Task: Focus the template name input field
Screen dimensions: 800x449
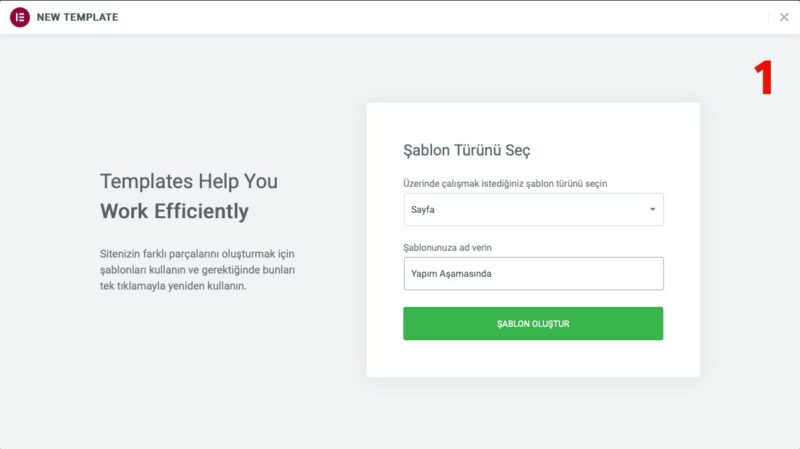Action: tap(533, 273)
